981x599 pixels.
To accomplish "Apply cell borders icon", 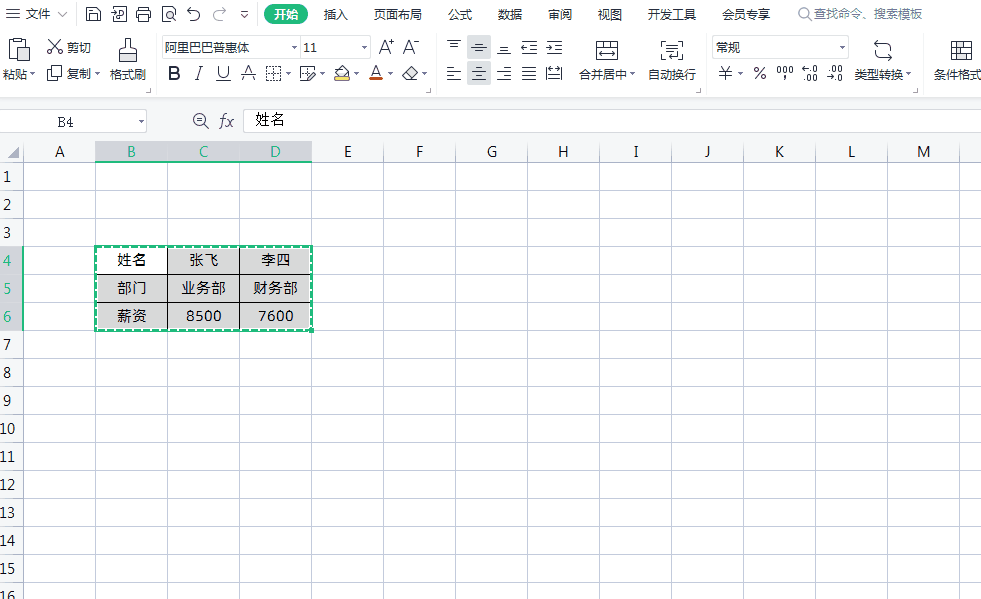I will click(273, 74).
